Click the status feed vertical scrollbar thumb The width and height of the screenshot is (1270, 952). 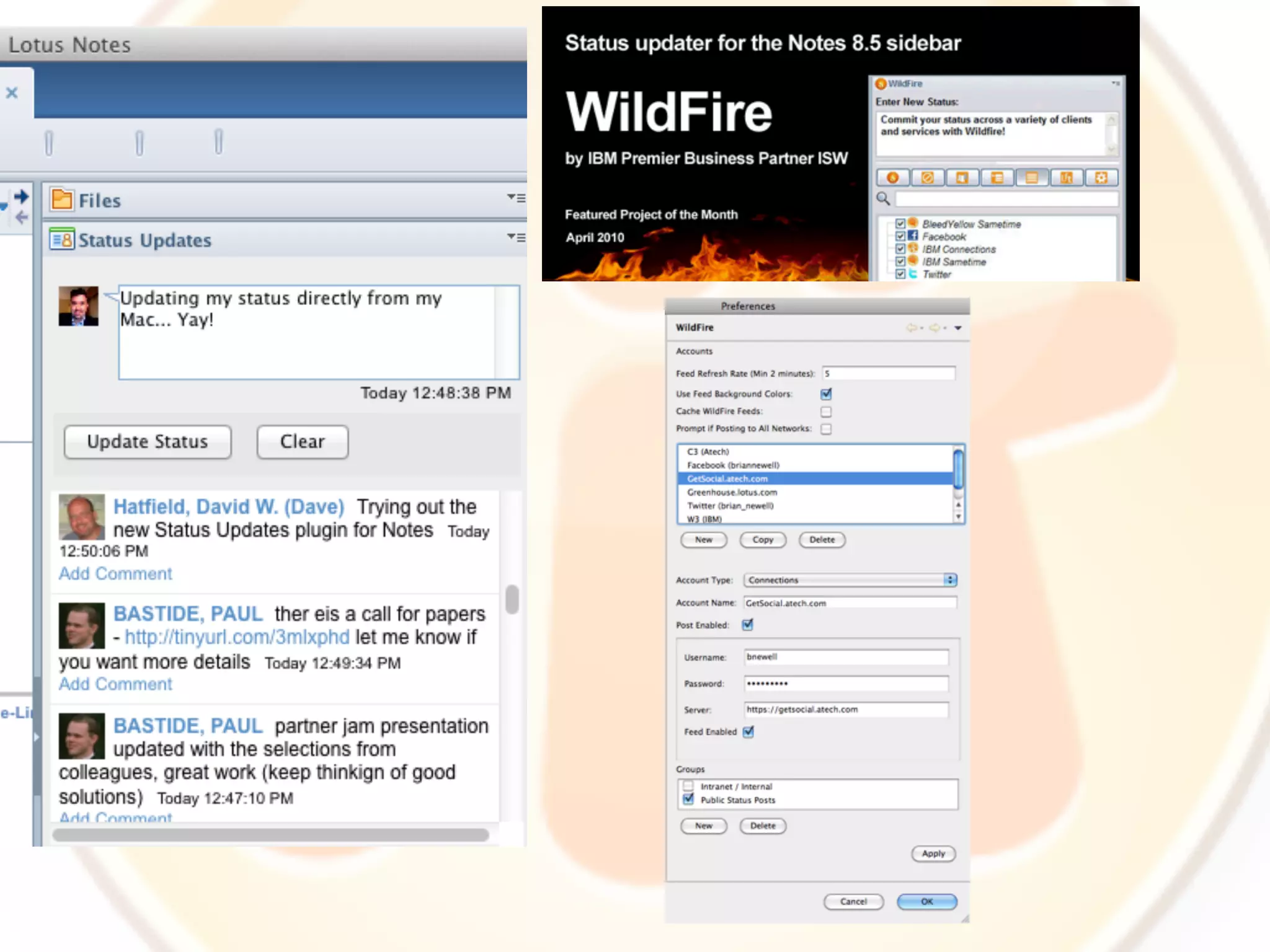[512, 599]
